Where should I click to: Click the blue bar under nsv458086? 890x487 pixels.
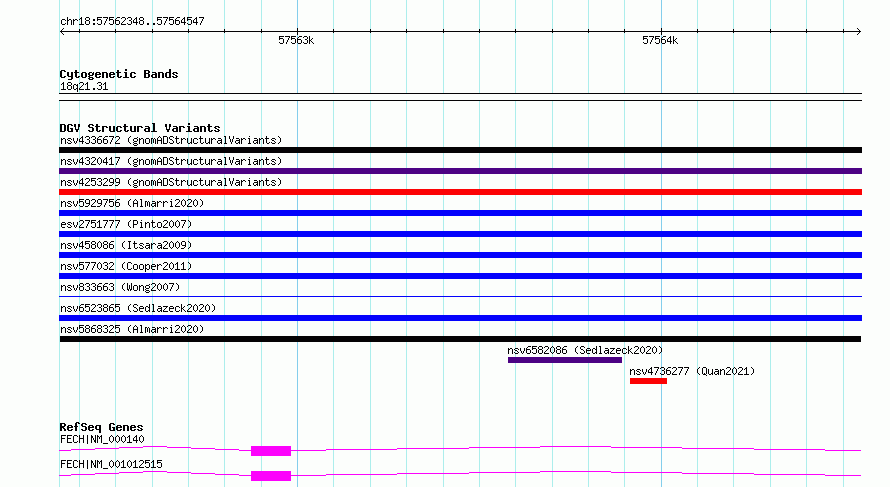click(460, 255)
